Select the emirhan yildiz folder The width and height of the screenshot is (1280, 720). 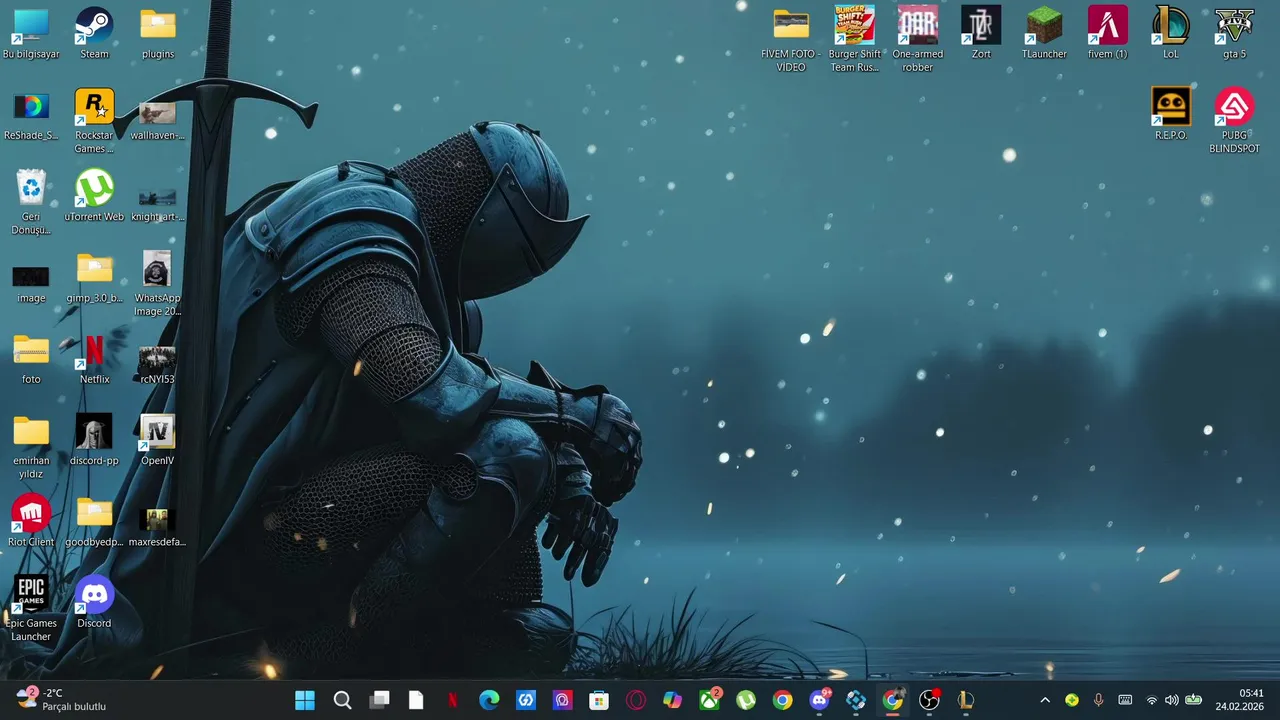click(31, 447)
